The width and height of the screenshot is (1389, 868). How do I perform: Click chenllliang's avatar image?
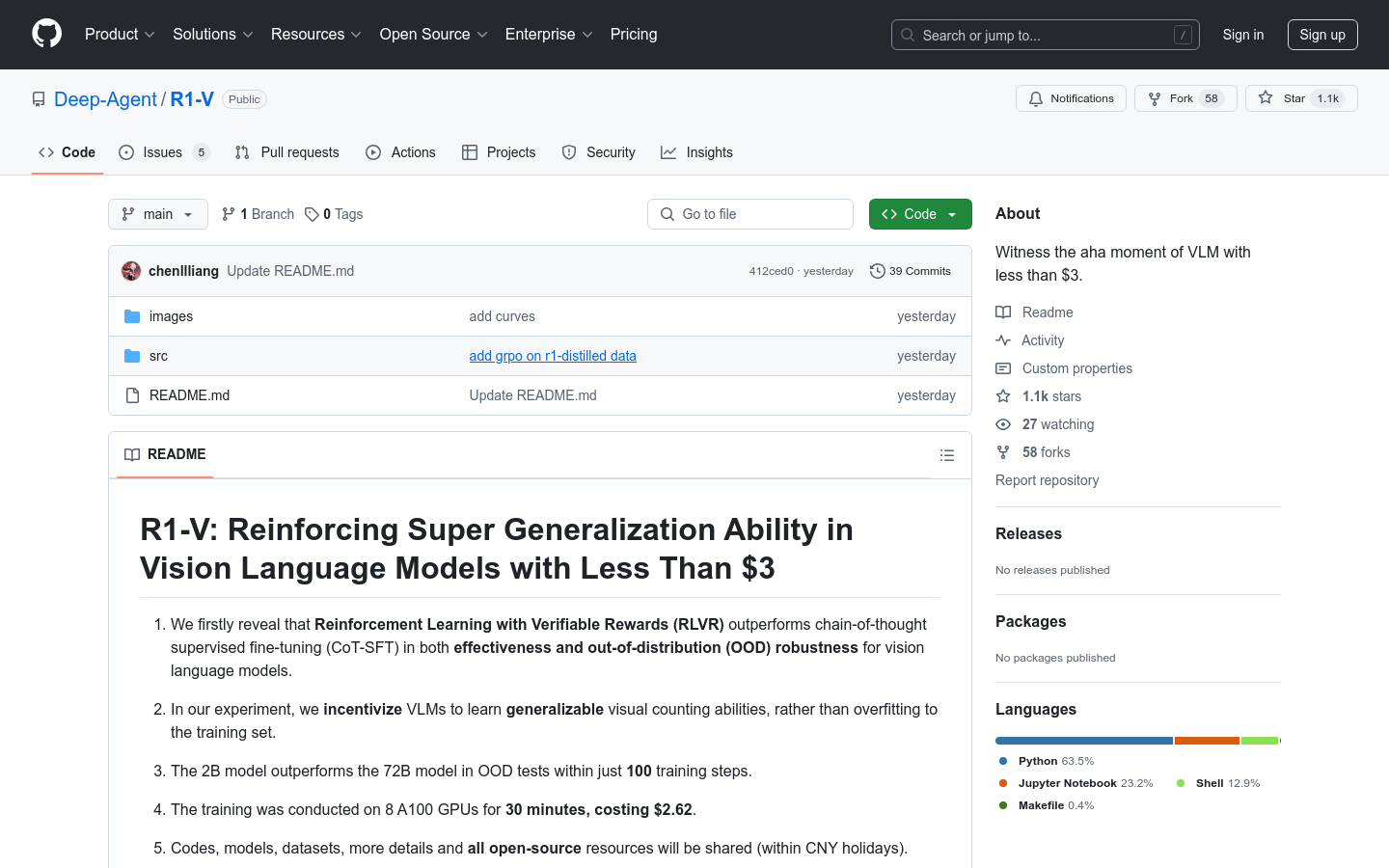[131, 271]
